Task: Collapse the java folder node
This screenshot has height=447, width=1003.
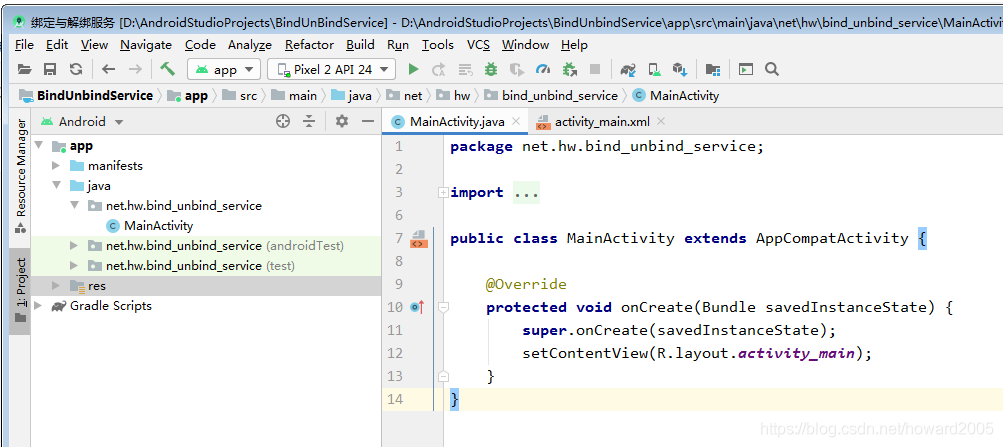Action: 56,185
